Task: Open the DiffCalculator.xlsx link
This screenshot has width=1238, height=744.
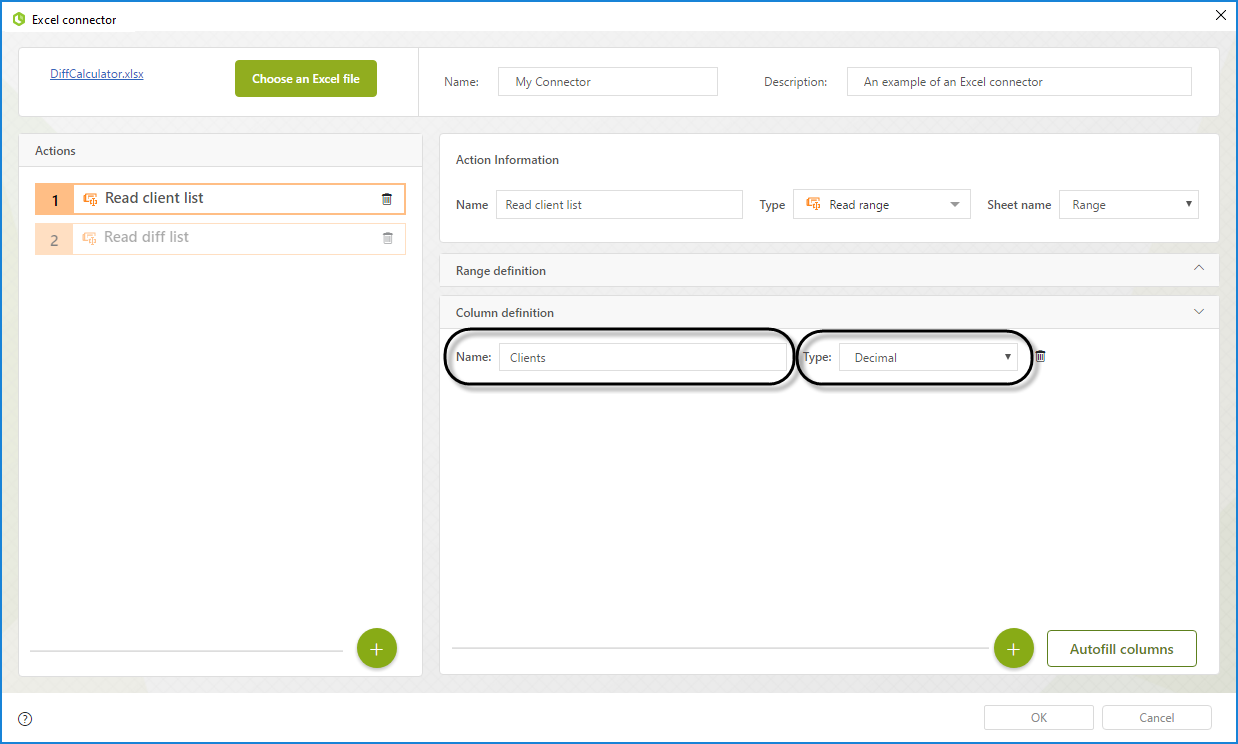Action: tap(97, 74)
